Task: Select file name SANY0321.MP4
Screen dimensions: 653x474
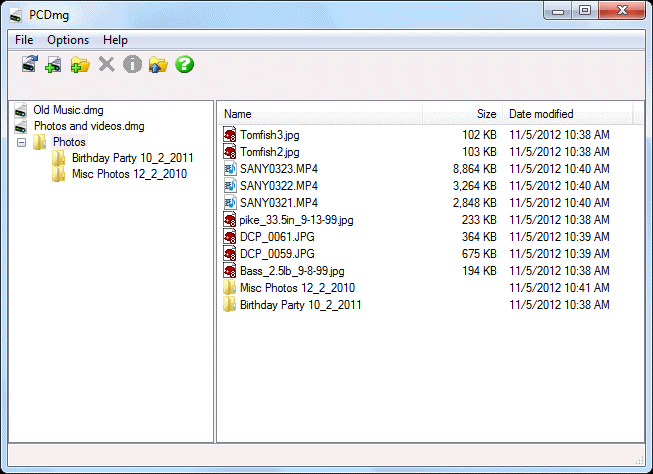Action: 279,203
